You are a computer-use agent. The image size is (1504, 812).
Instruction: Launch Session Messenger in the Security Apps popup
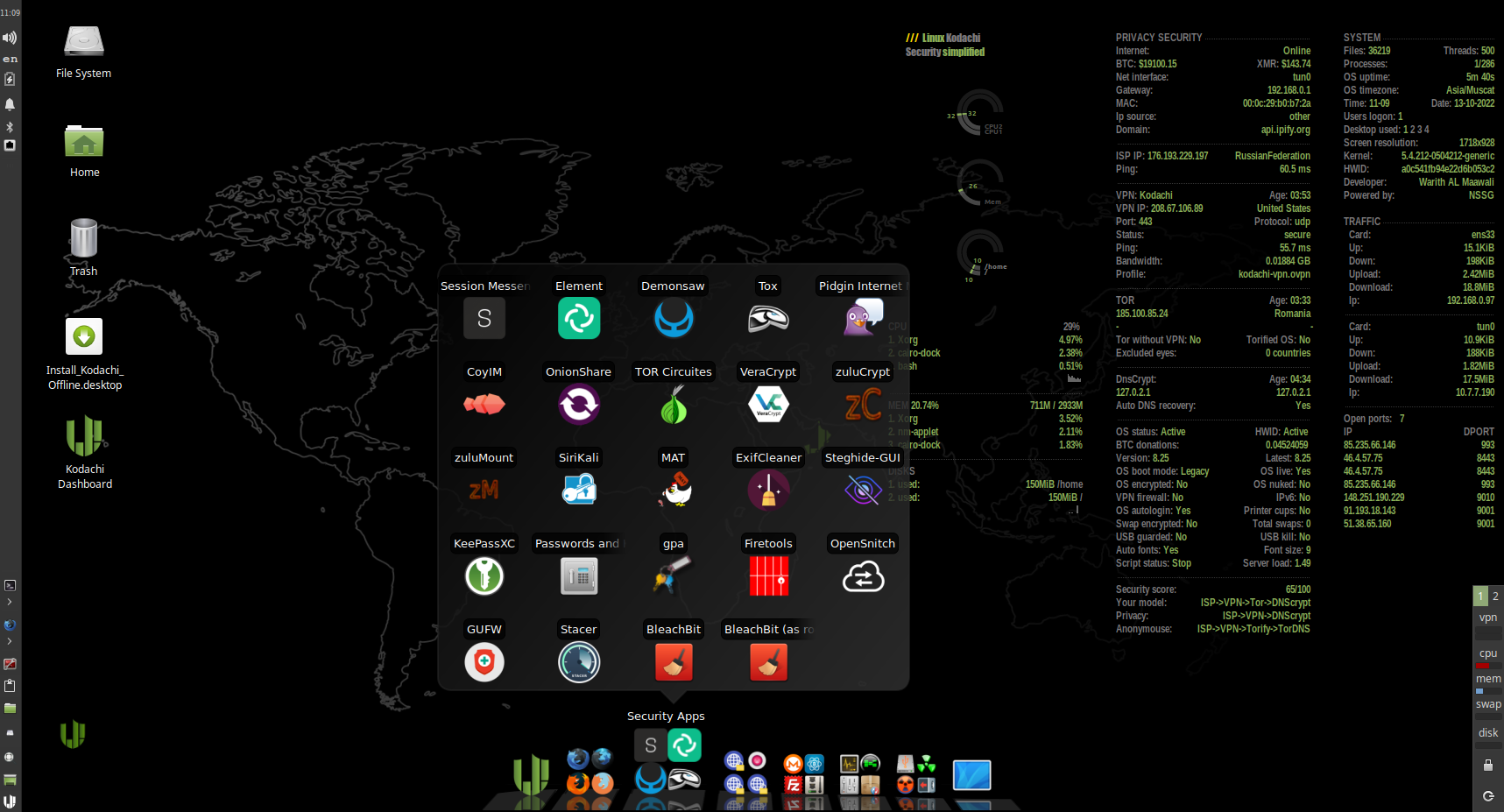pyautogui.click(x=484, y=318)
